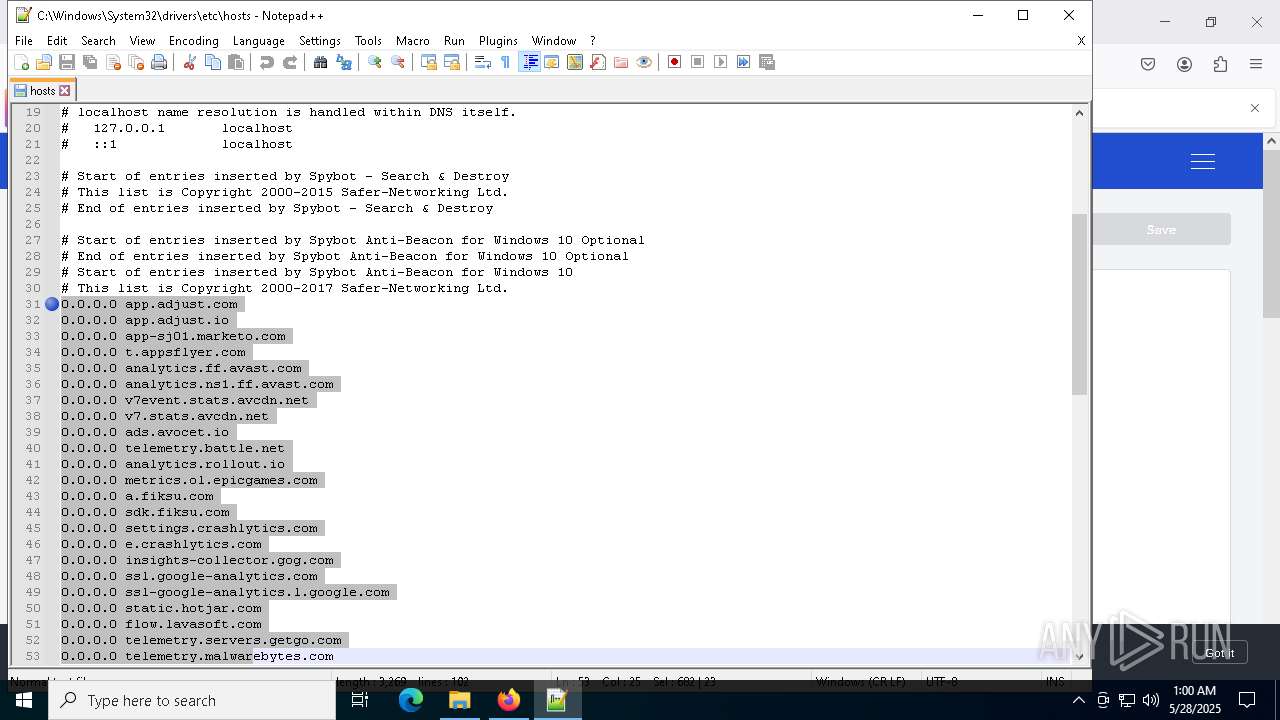Screen dimensions: 1280x720
Task: Open the Window menu
Action: (553, 41)
